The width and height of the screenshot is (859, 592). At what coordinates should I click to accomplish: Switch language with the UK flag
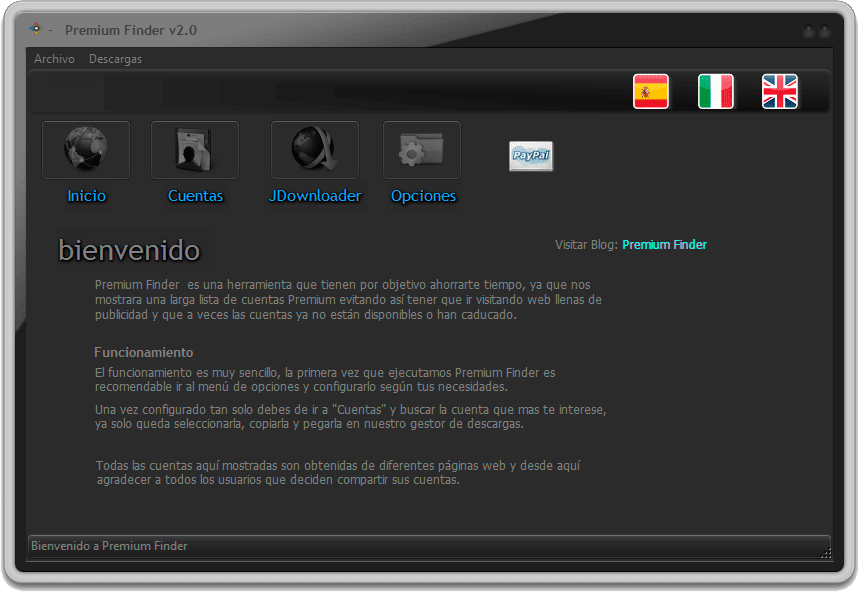click(x=780, y=91)
